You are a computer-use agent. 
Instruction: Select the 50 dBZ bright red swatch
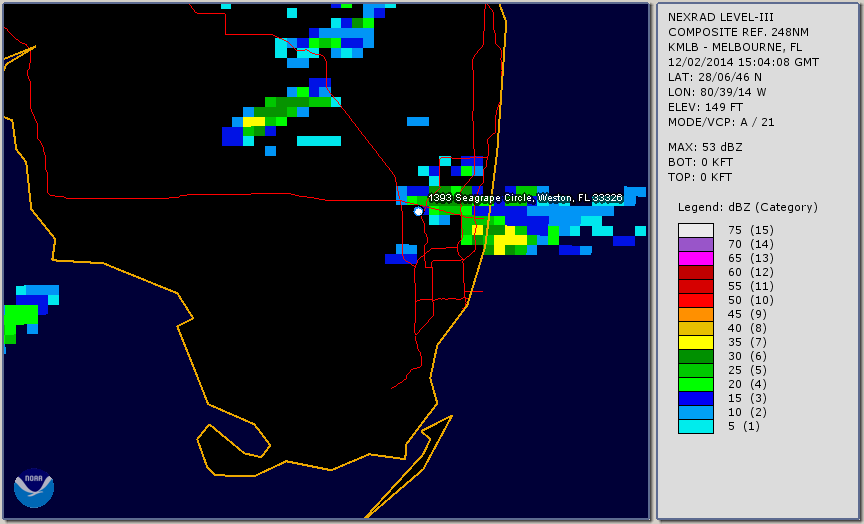(696, 300)
